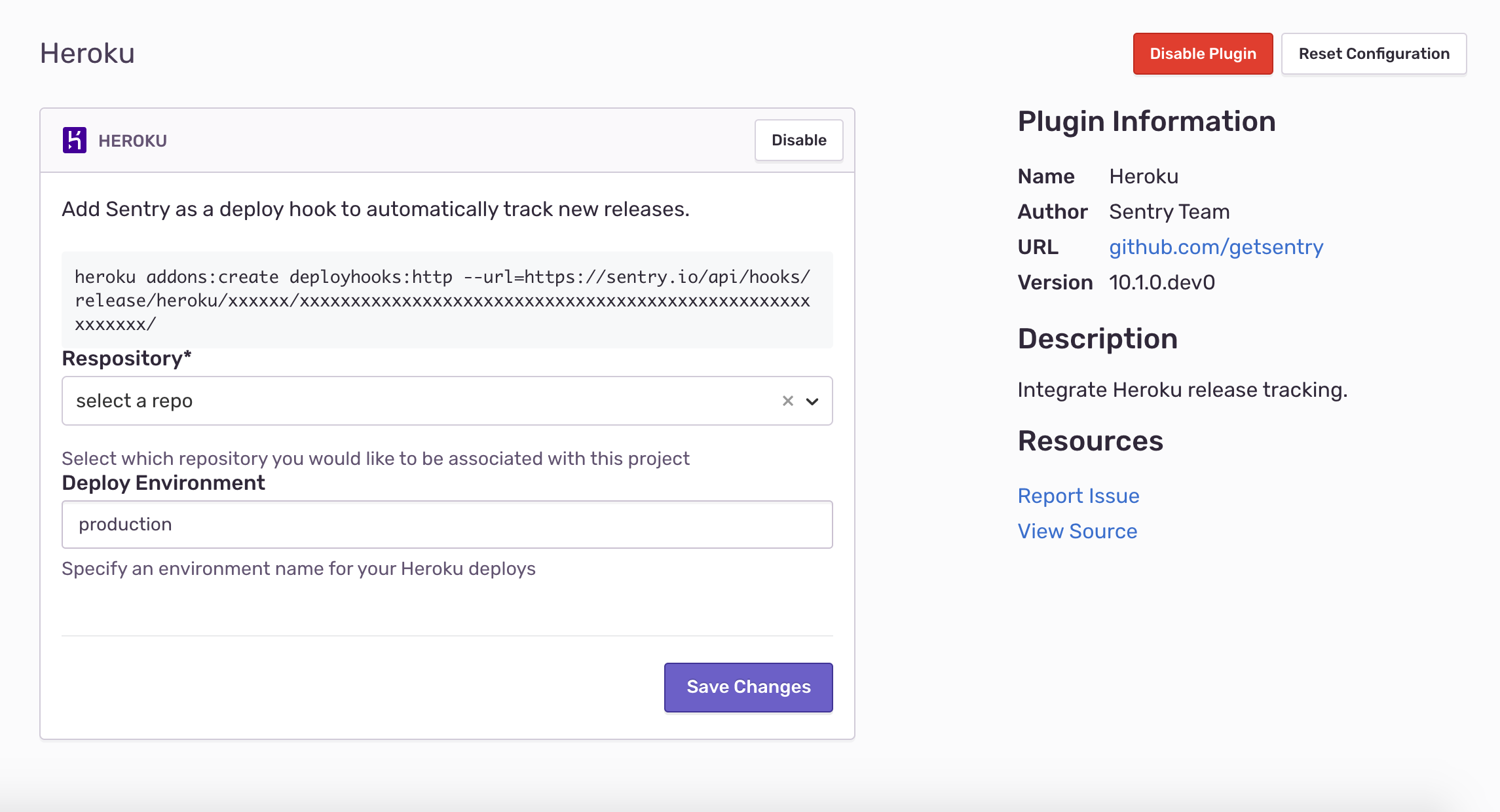
Task: Click the HEROKU panel header label
Action: (x=132, y=141)
